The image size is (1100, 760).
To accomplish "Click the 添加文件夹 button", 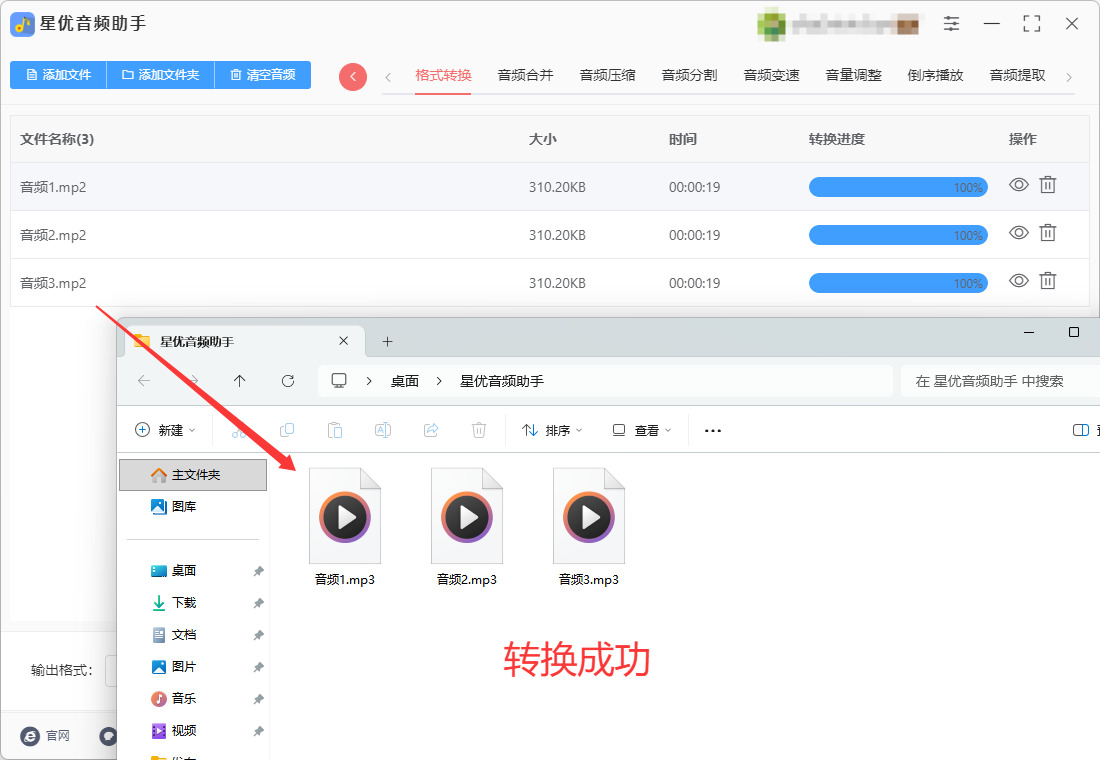I will tap(161, 75).
